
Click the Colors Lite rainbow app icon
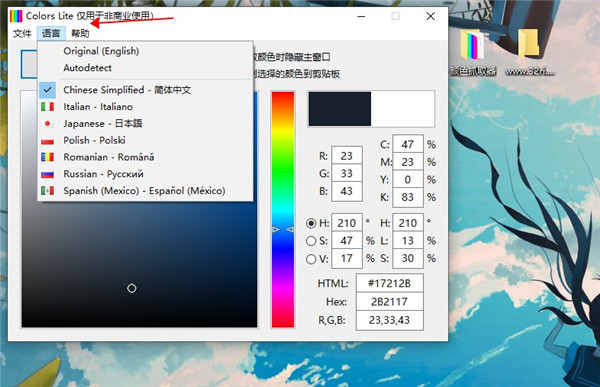pyautogui.click(x=16, y=16)
